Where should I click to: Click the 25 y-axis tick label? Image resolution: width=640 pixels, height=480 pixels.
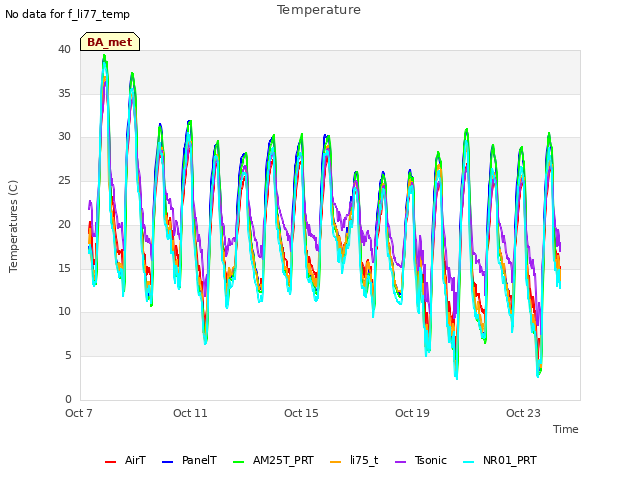[x=64, y=180]
